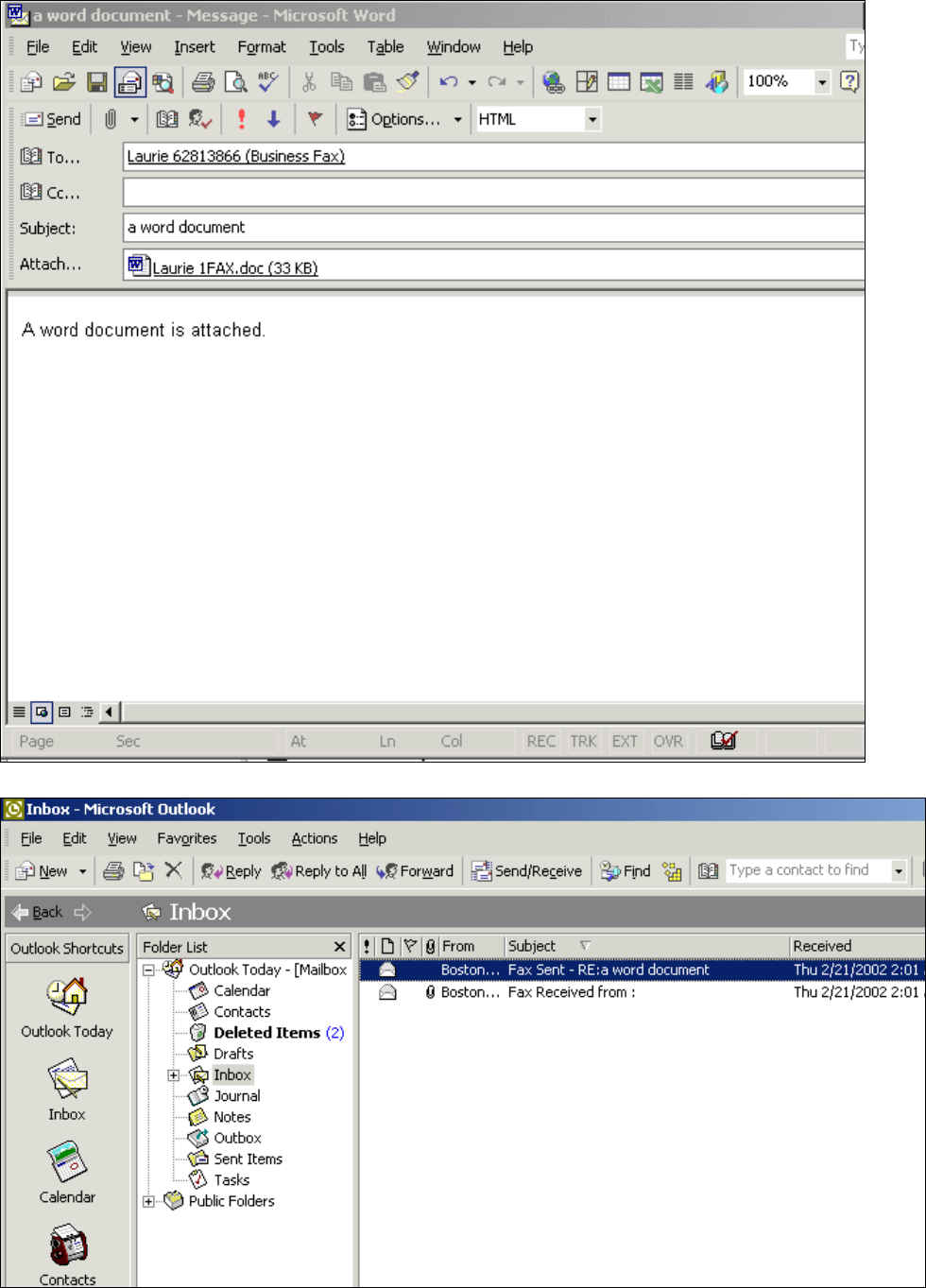926x1288 pixels.
Task: Click Reply in the Outlook toolbar
Action: 231,871
